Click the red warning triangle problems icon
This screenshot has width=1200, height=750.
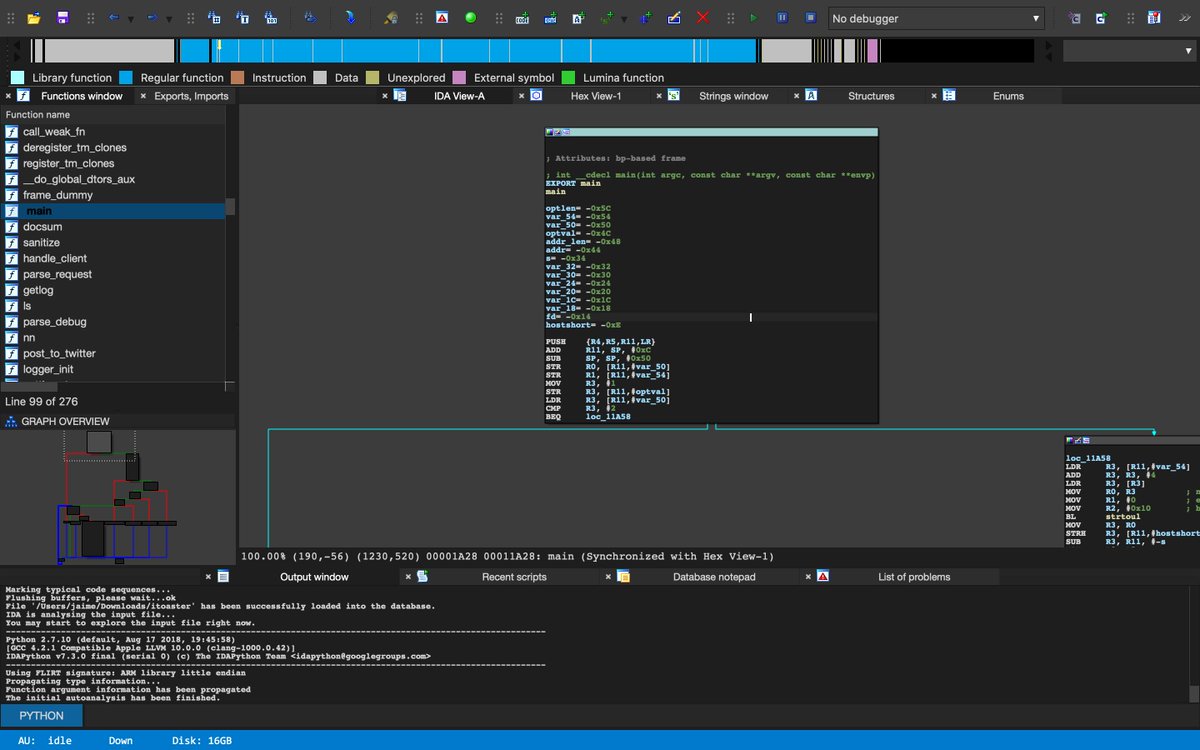click(441, 18)
